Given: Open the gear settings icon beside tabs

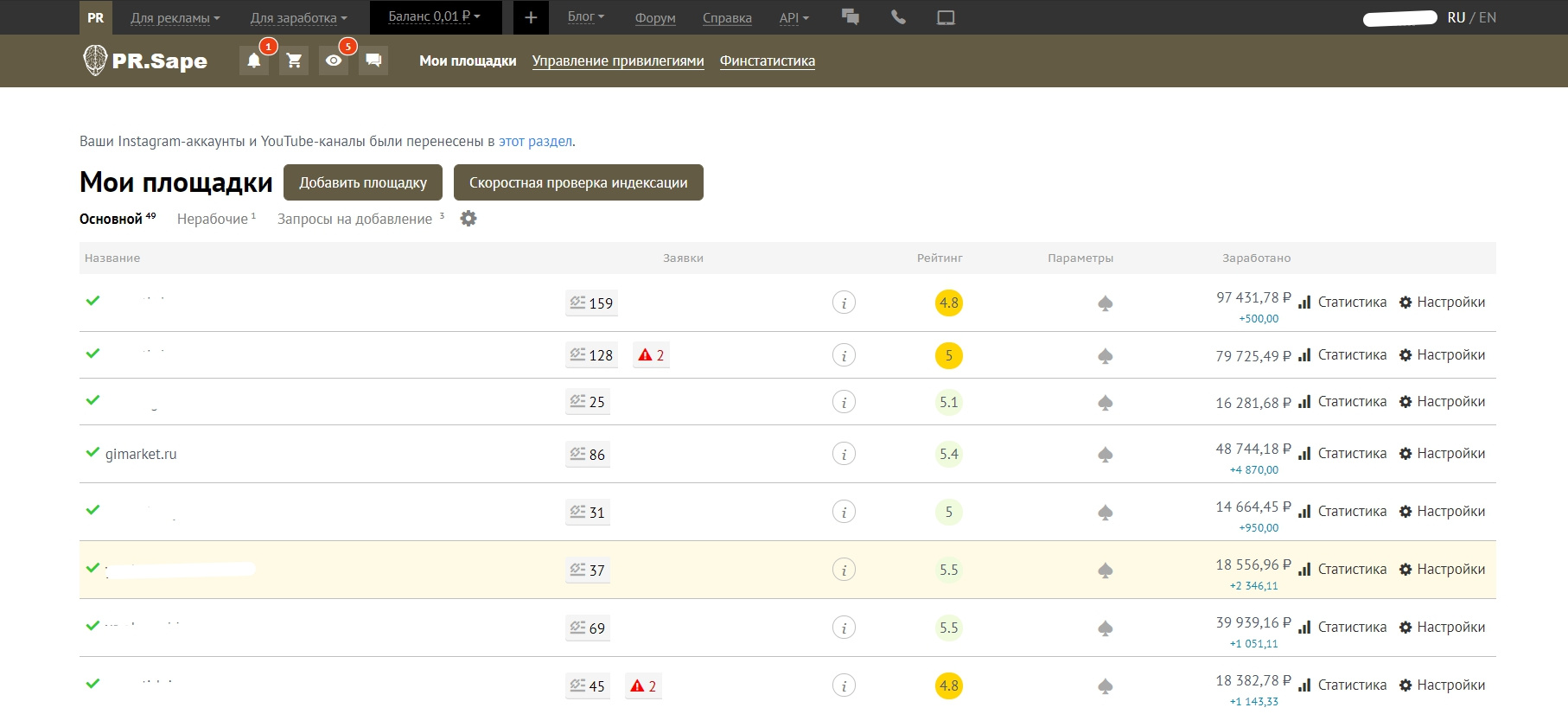Looking at the screenshot, I should point(468,219).
